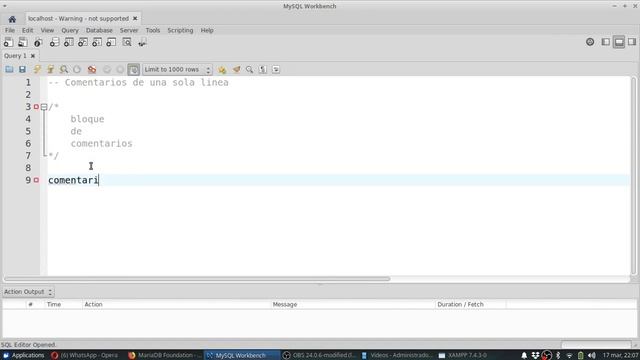Toggle the right sidebar panel
The width and height of the screenshot is (640, 360).
click(x=632, y=42)
